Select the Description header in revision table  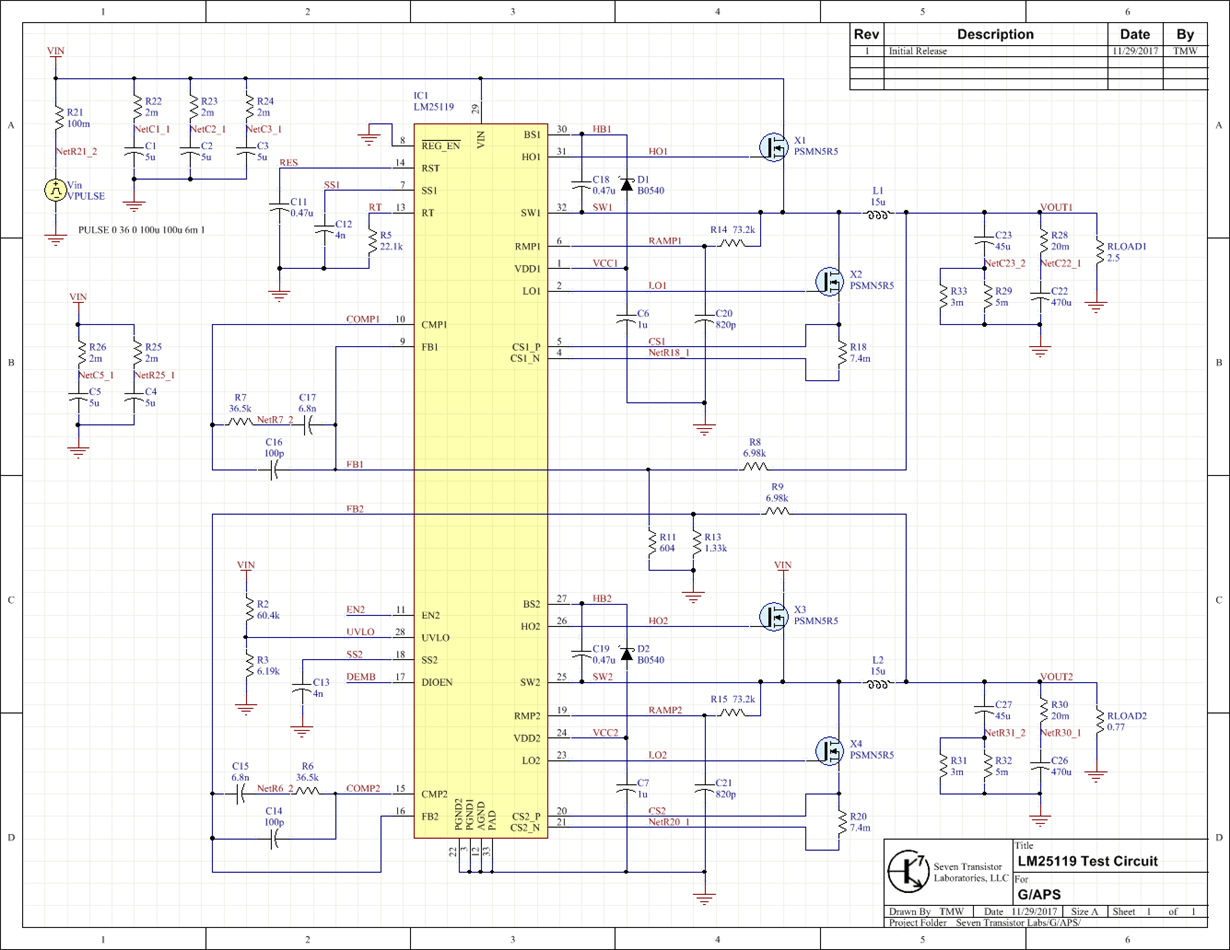995,34
